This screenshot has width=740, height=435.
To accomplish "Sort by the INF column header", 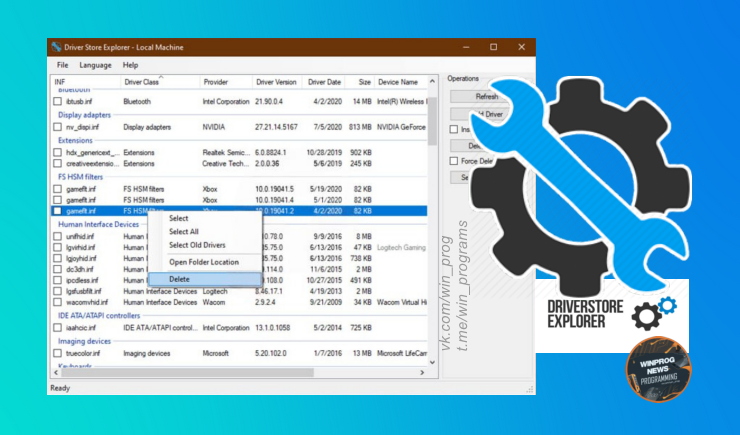I will [x=86, y=82].
